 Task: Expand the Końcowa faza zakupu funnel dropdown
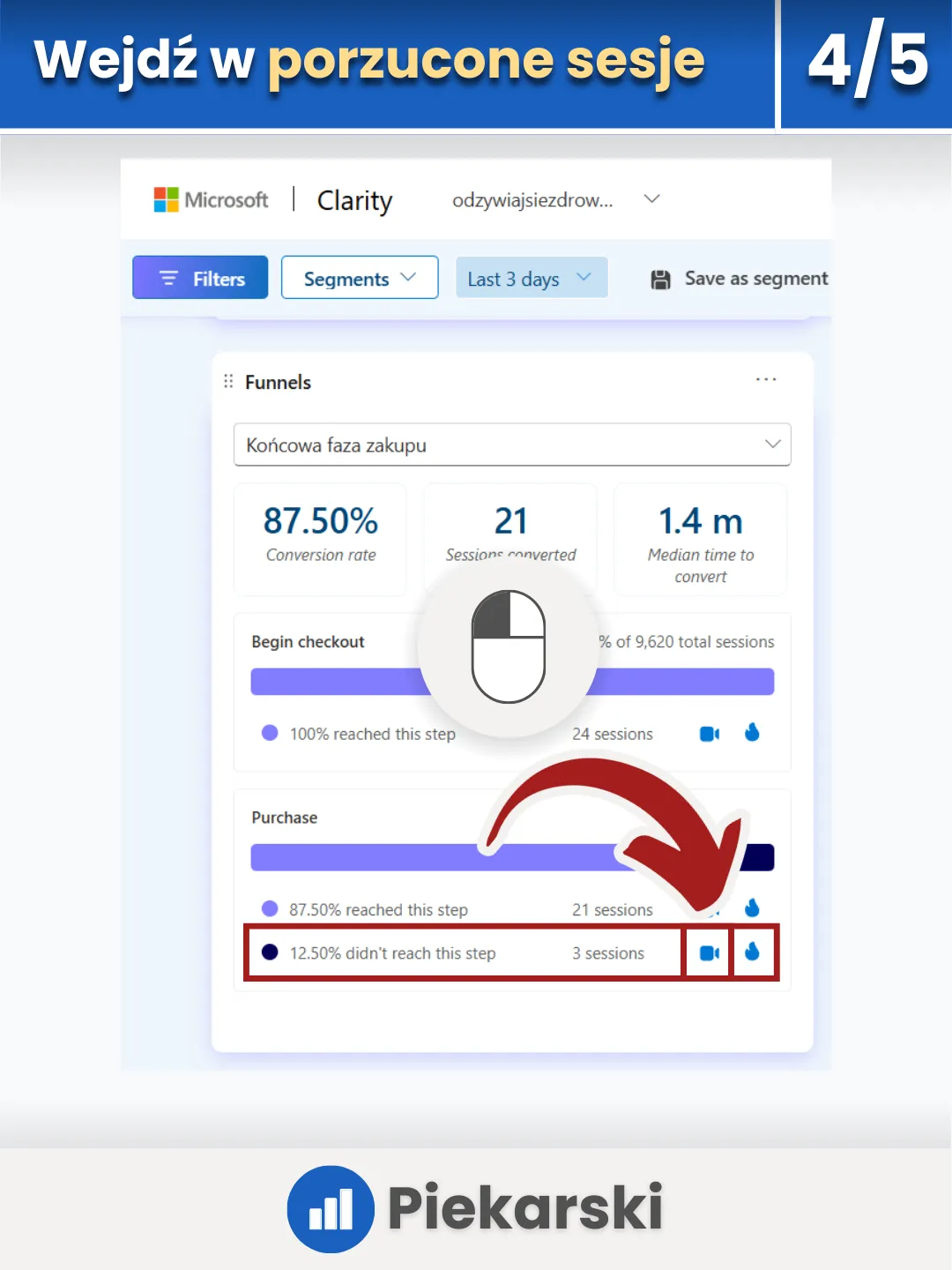(x=512, y=444)
